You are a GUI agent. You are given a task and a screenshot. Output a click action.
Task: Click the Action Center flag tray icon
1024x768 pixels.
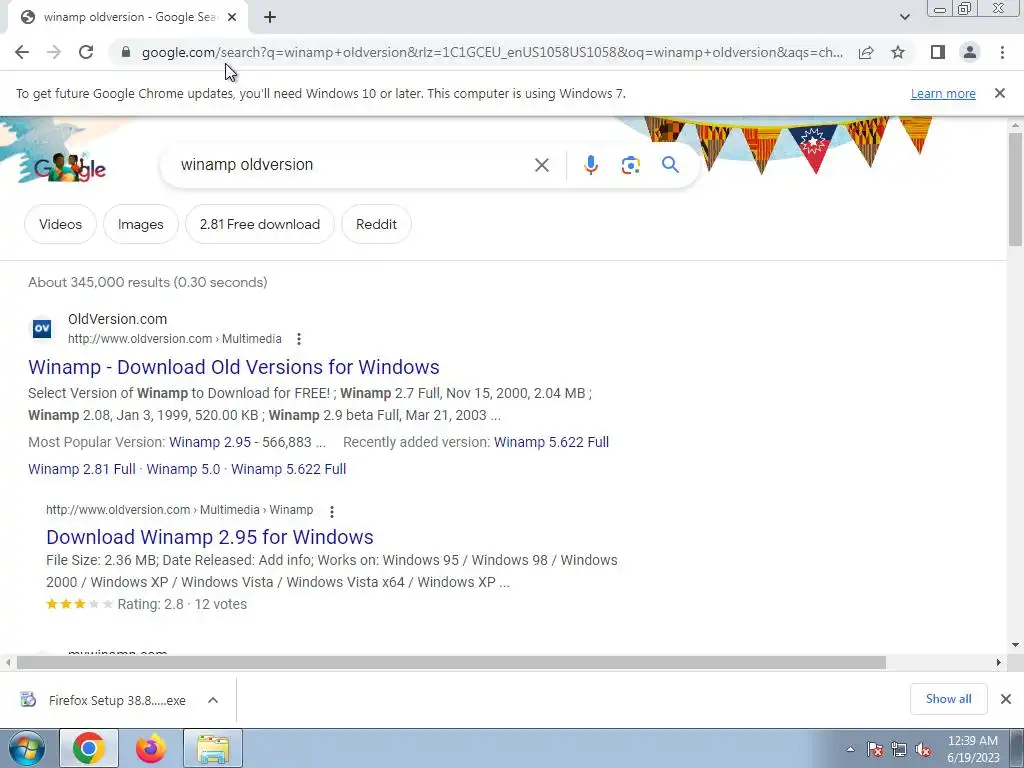tap(875, 750)
